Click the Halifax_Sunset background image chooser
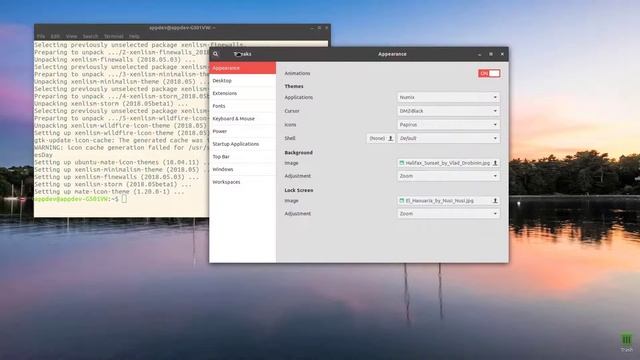This screenshot has width=640, height=360. click(448, 163)
